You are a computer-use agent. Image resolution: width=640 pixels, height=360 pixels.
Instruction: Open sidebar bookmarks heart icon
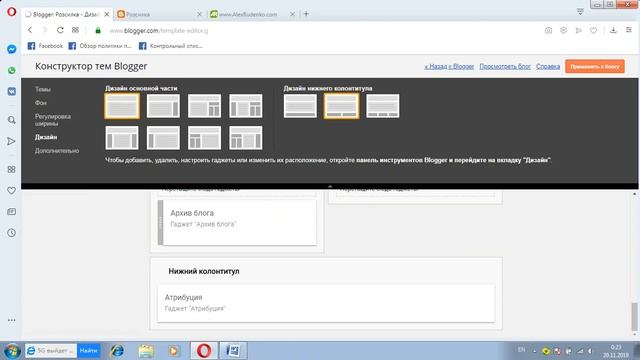[11, 191]
